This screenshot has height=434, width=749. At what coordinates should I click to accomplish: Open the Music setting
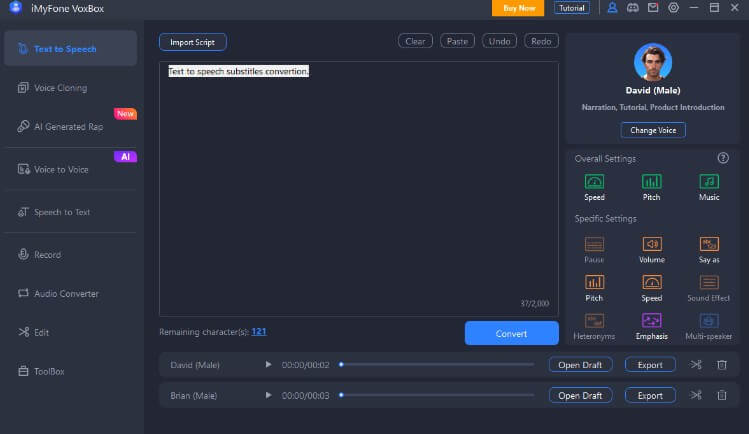point(709,187)
